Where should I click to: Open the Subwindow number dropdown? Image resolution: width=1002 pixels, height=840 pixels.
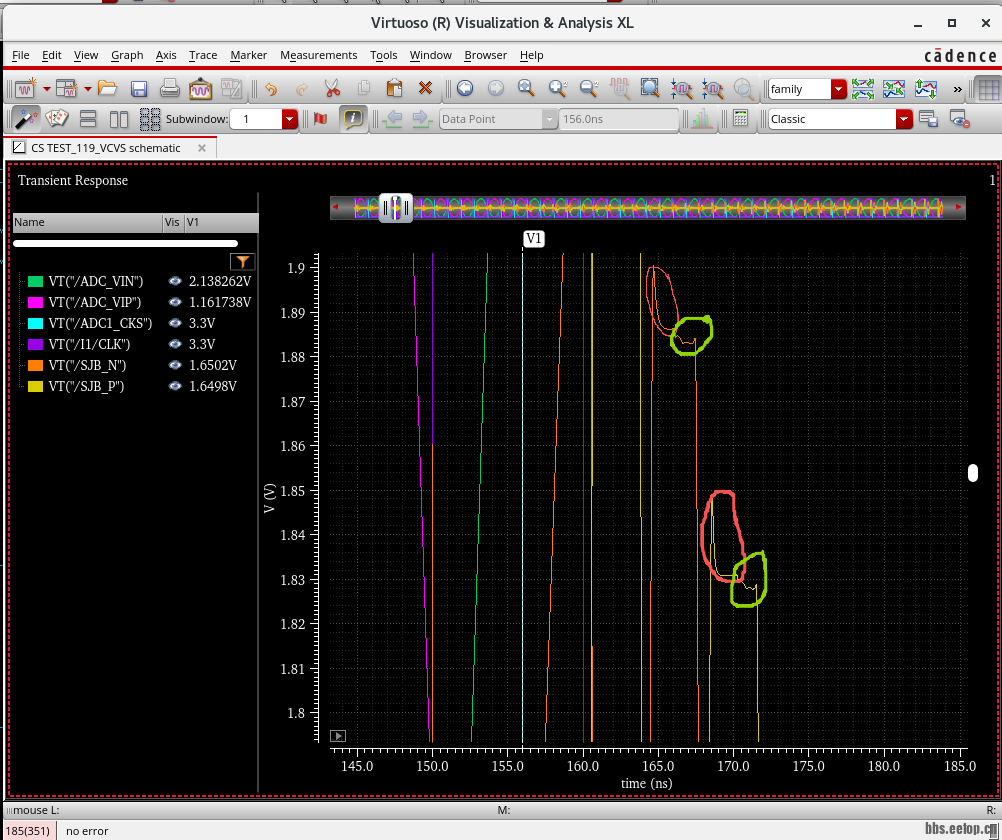pyautogui.click(x=290, y=119)
